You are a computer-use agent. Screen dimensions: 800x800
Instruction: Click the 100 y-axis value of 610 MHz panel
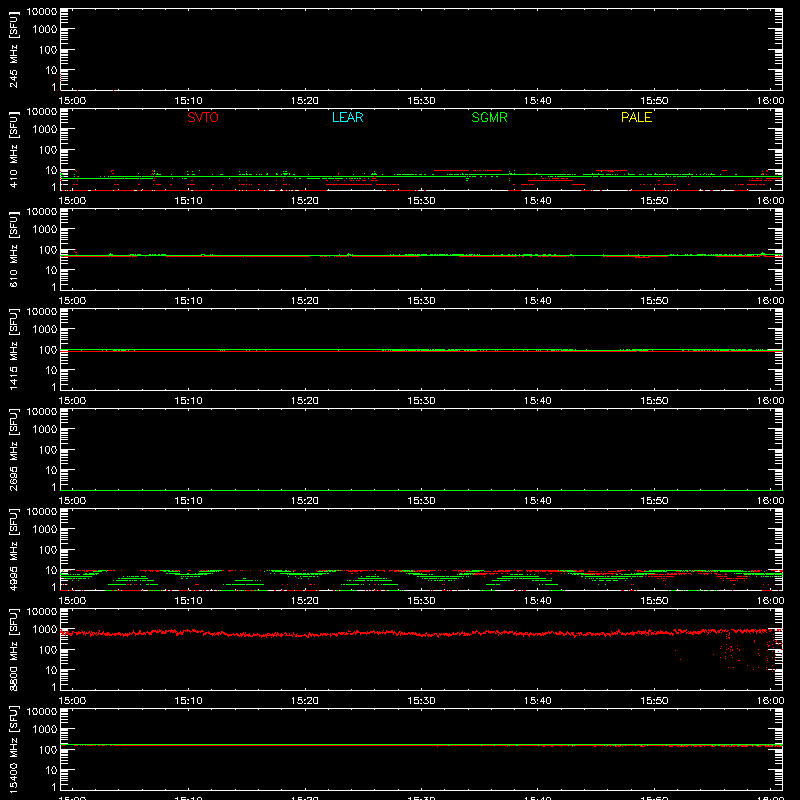coord(48,250)
